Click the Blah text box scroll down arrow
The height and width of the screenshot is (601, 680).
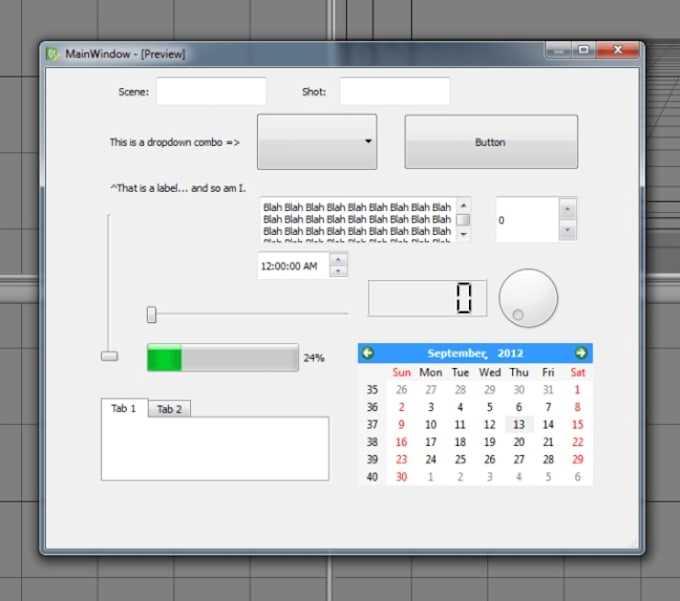coord(463,234)
